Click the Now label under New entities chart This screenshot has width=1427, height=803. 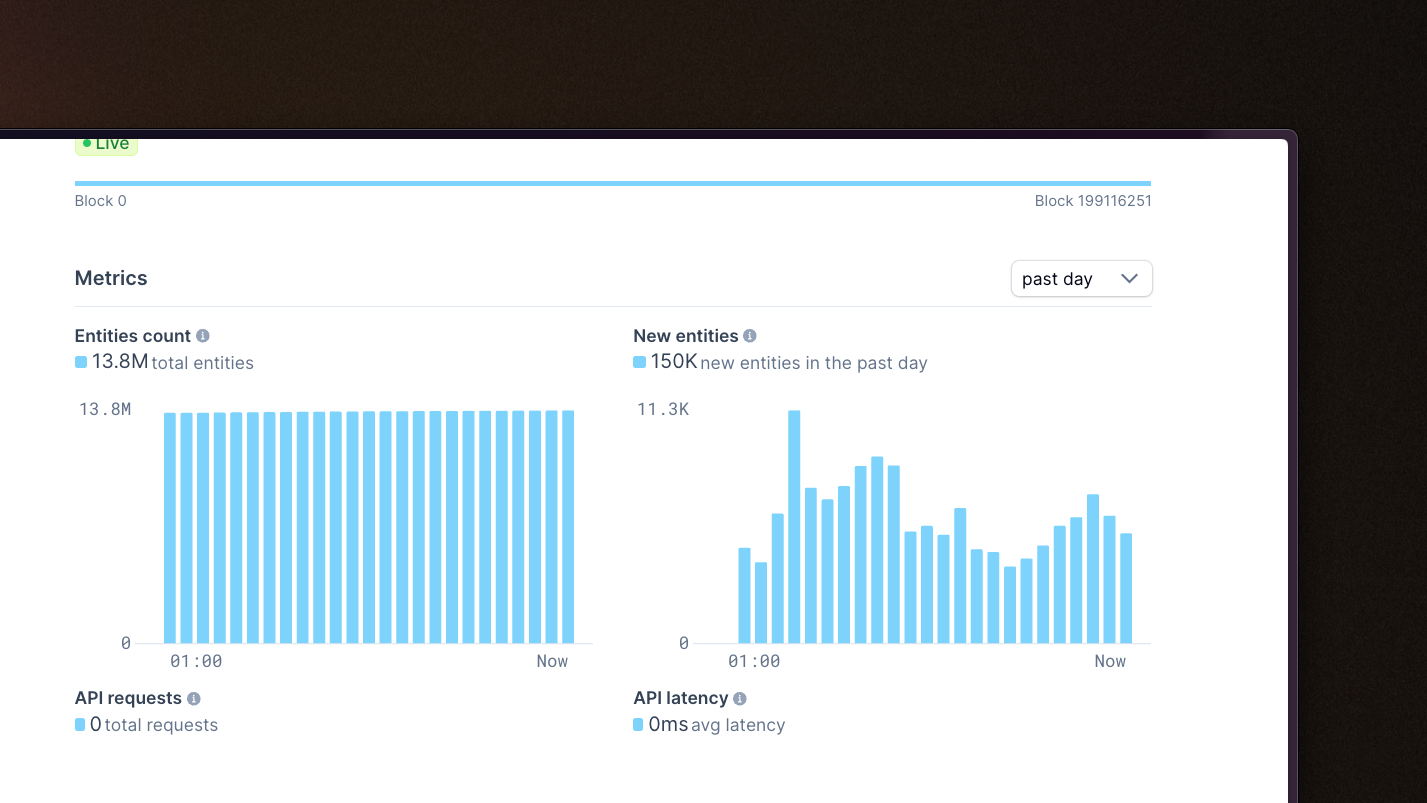click(1110, 661)
